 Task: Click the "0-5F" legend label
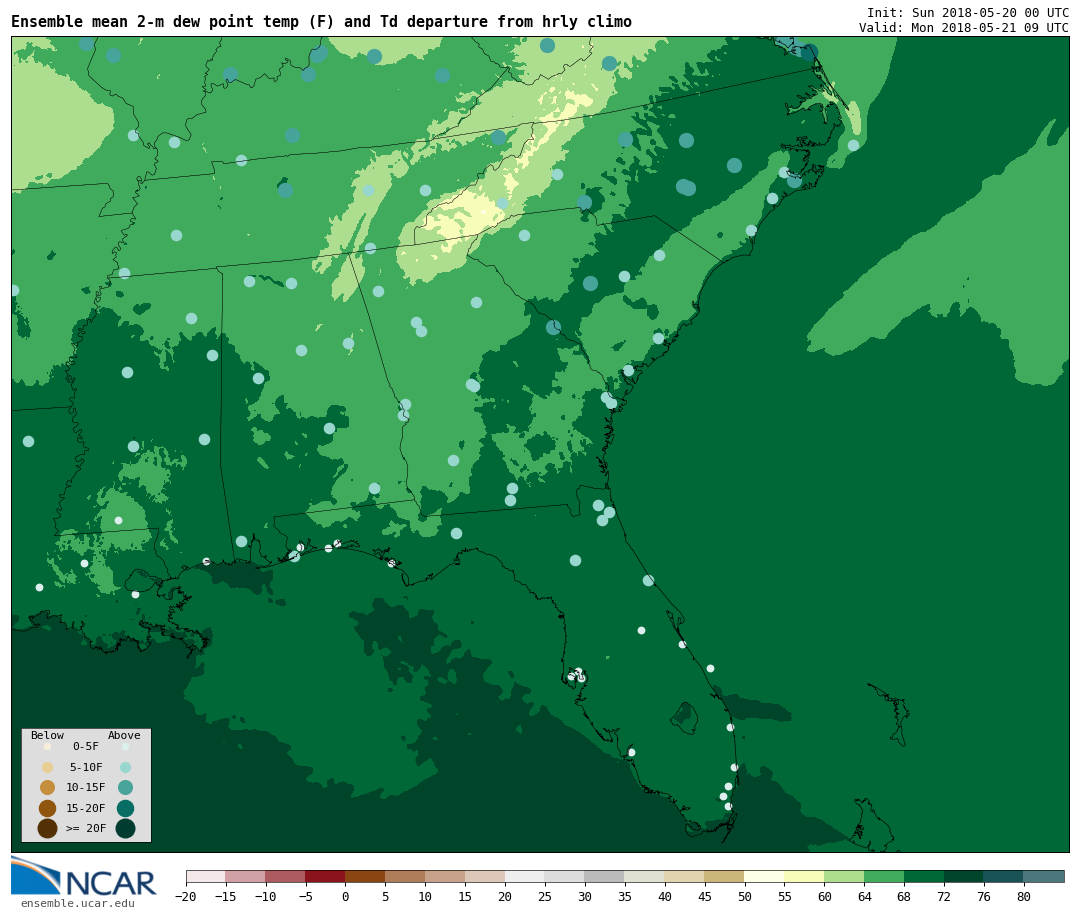pyautogui.click(x=86, y=746)
